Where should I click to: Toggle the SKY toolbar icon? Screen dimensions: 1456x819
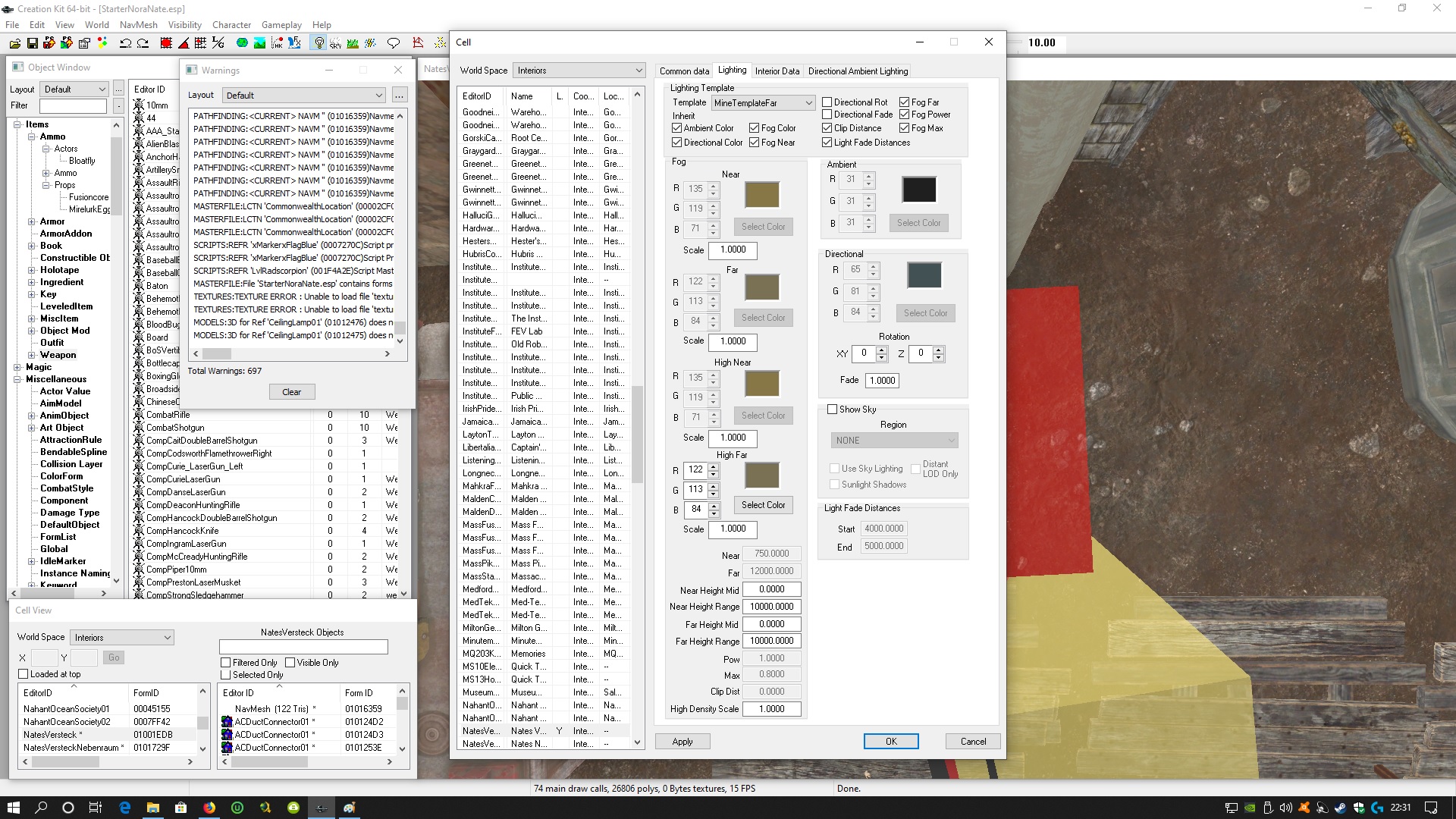point(335,43)
